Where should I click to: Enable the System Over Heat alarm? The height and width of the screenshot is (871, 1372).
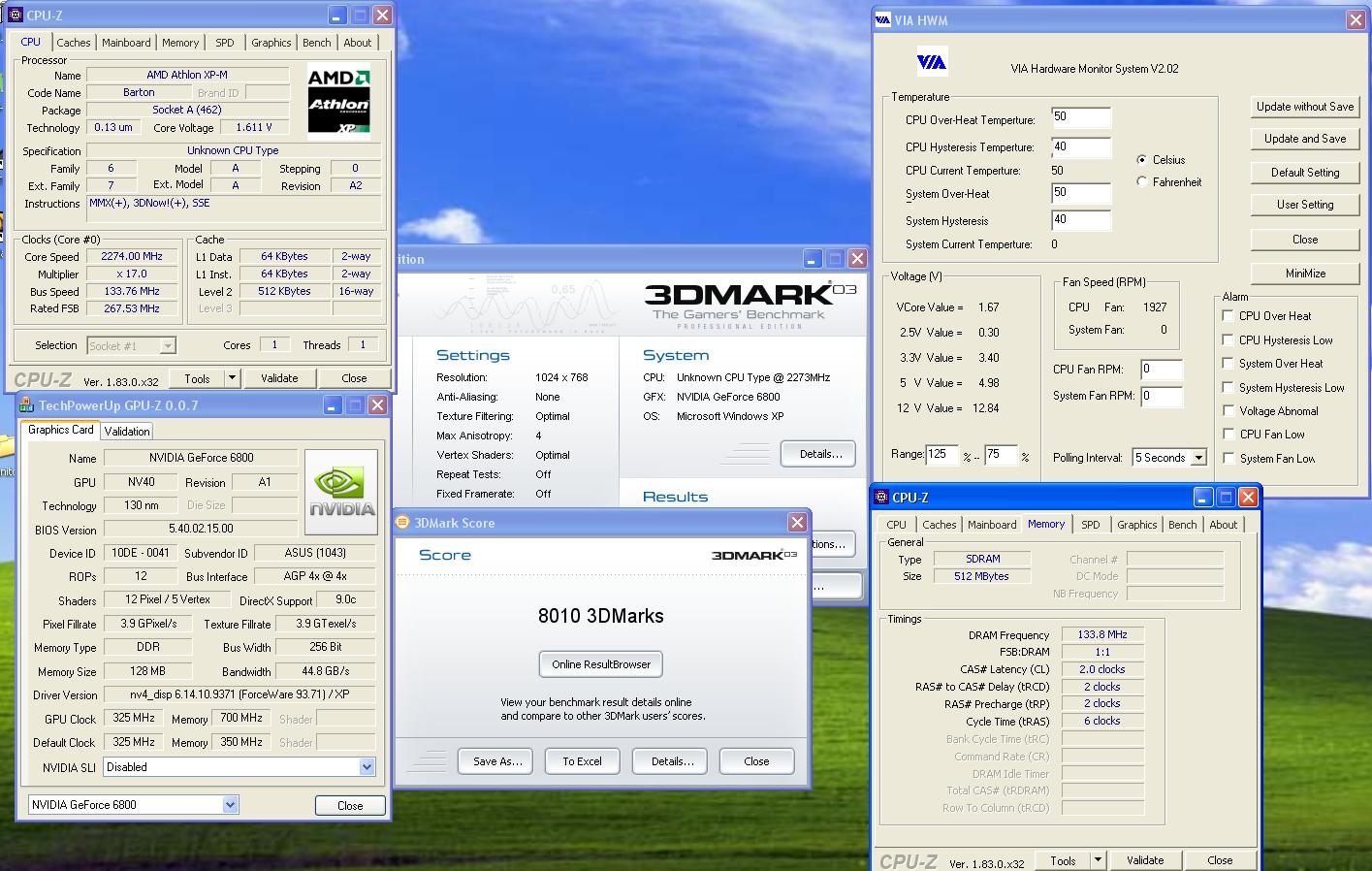click(x=1228, y=364)
